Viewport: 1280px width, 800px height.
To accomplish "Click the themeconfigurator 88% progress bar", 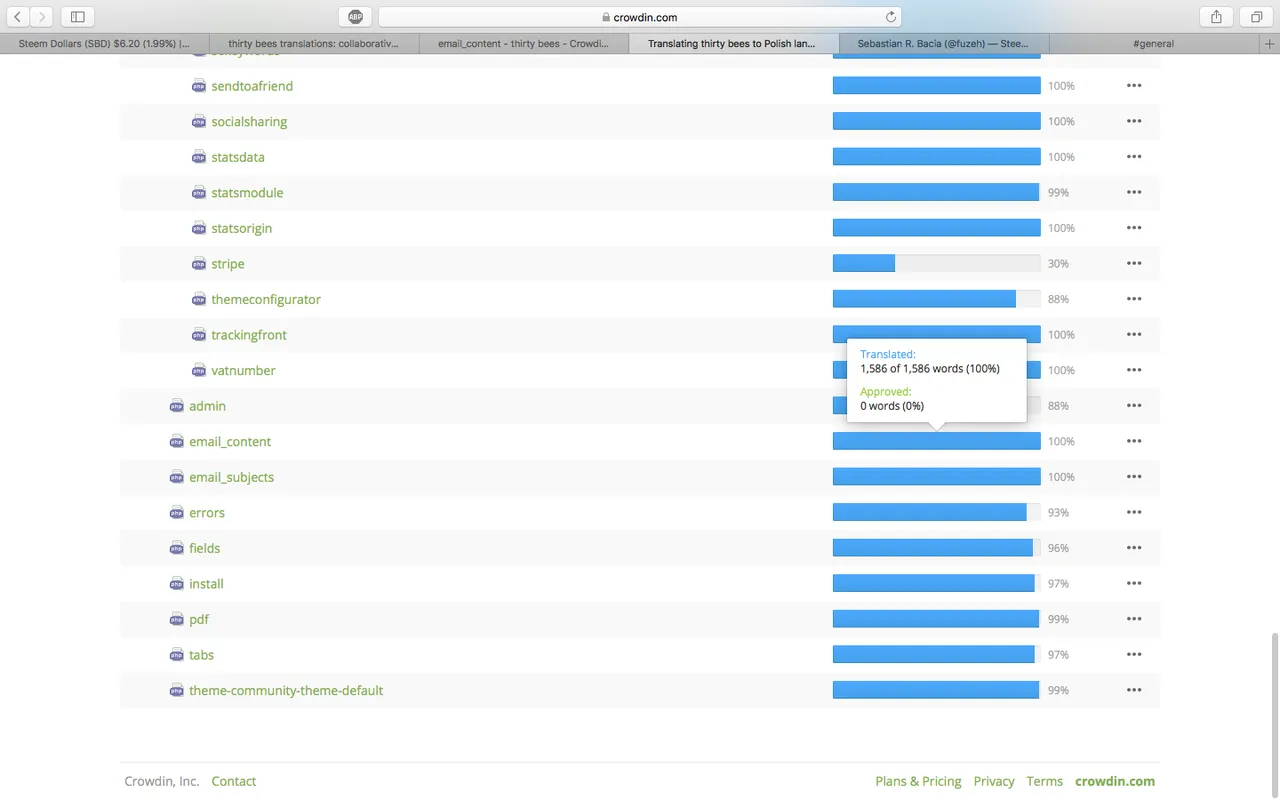I will 936,299.
